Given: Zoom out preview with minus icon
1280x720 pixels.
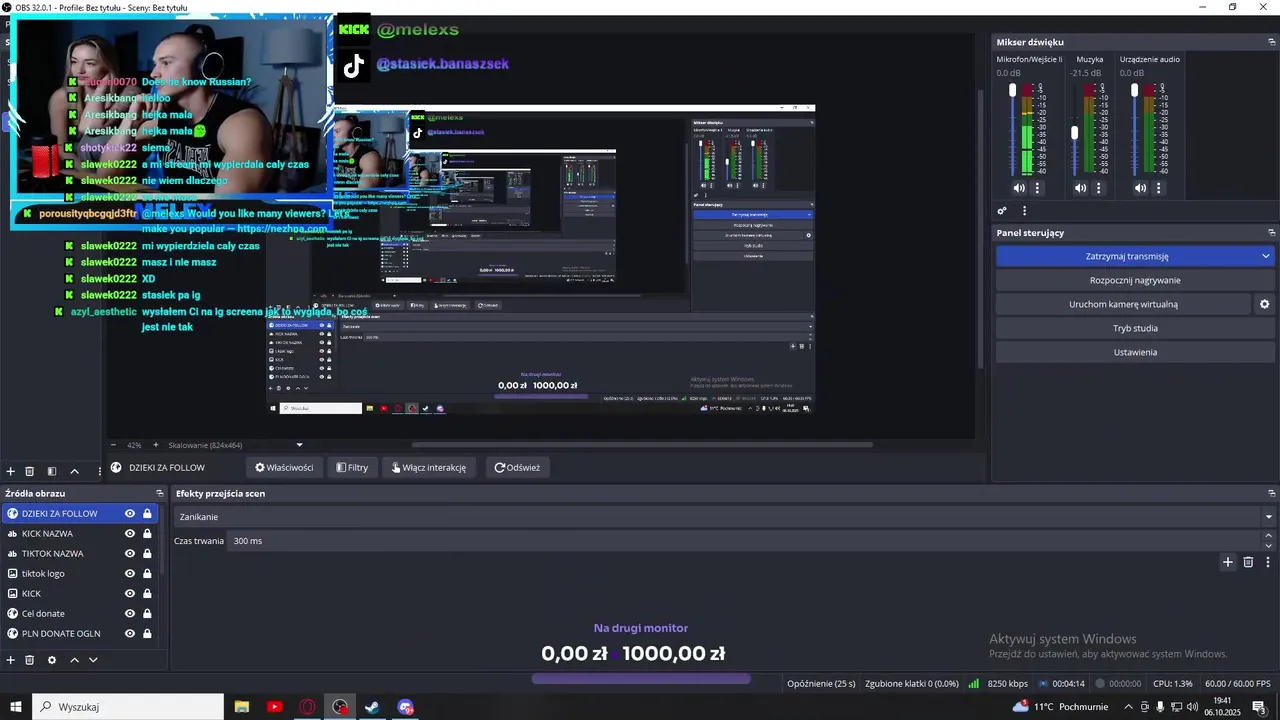Looking at the screenshot, I should coord(113,445).
